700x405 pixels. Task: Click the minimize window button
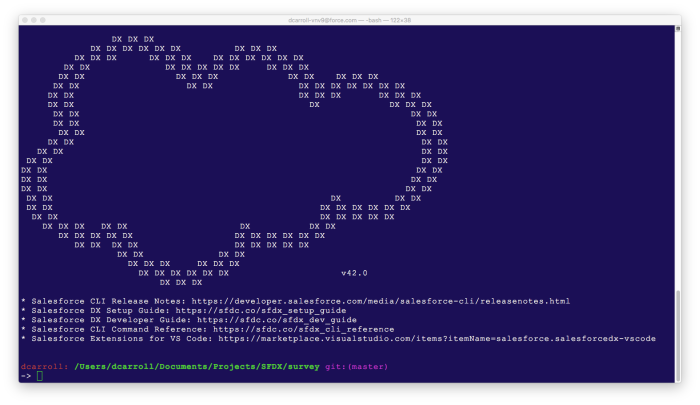click(x=34, y=20)
